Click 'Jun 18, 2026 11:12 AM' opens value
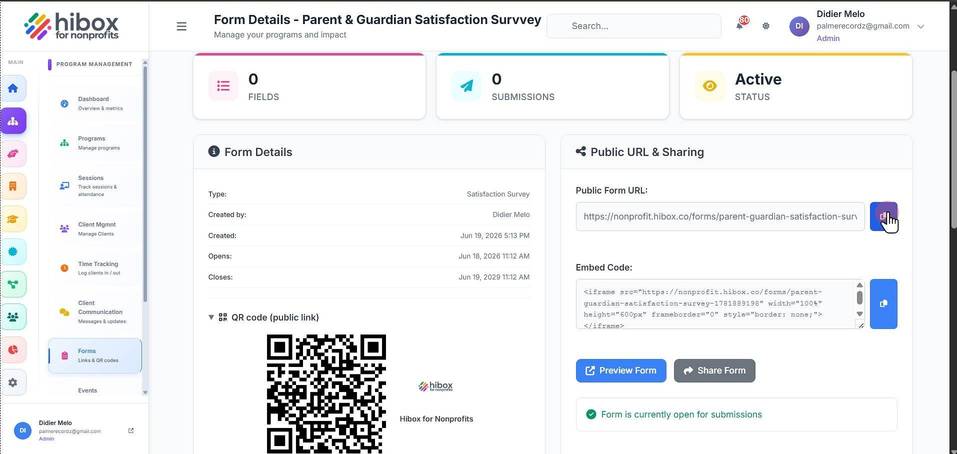This screenshot has width=957, height=454. tap(494, 256)
